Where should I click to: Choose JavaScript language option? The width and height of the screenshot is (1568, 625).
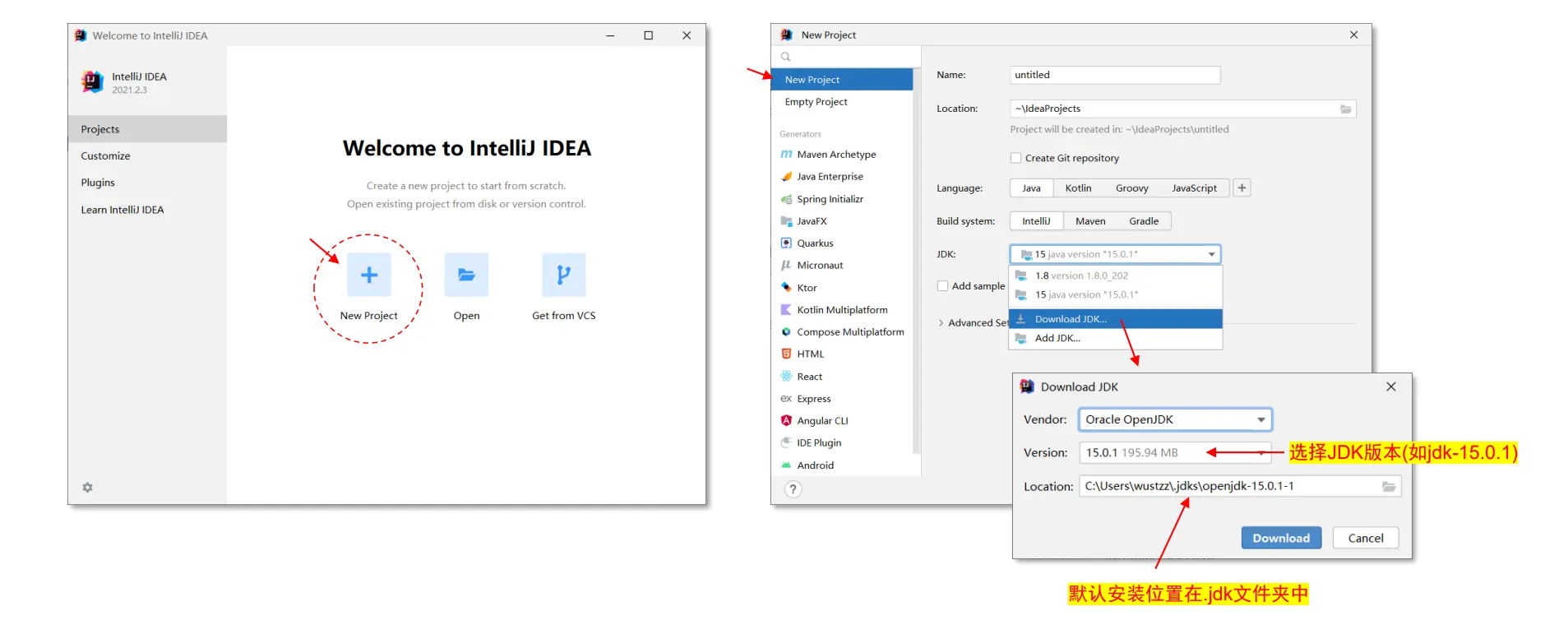click(x=1194, y=188)
